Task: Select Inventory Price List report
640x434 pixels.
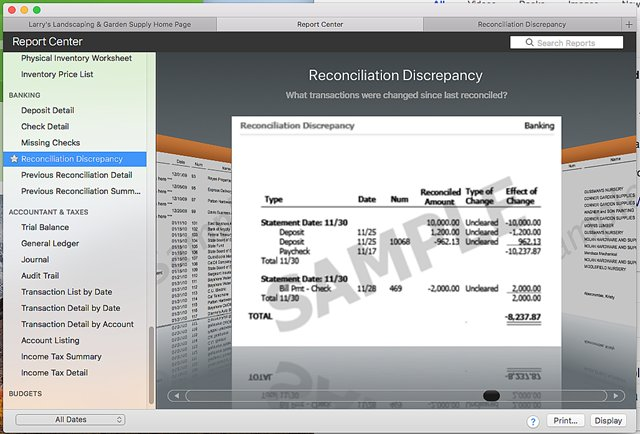Action: tap(57, 74)
